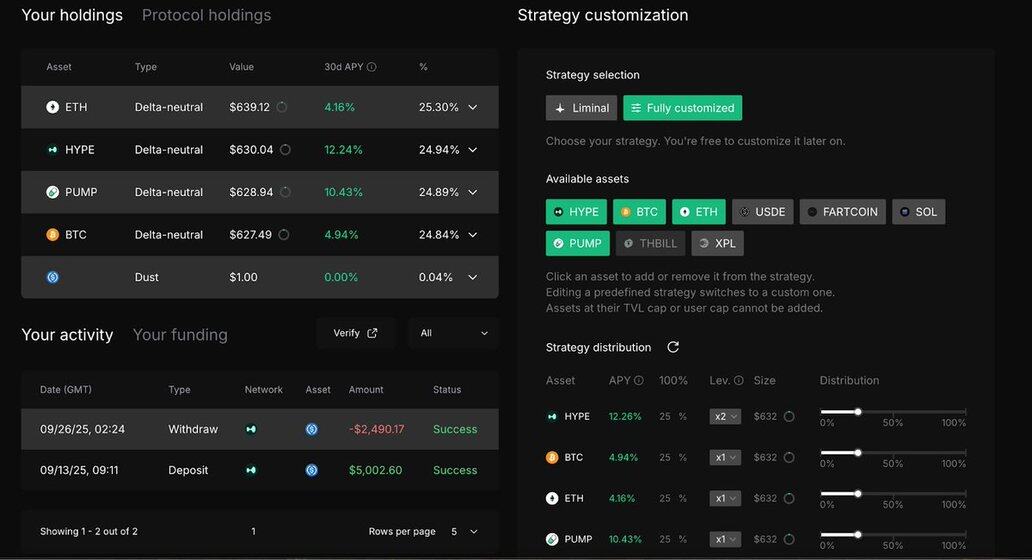Image resolution: width=1032 pixels, height=560 pixels.
Task: Click the 30d APY info icon
Action: (372, 67)
